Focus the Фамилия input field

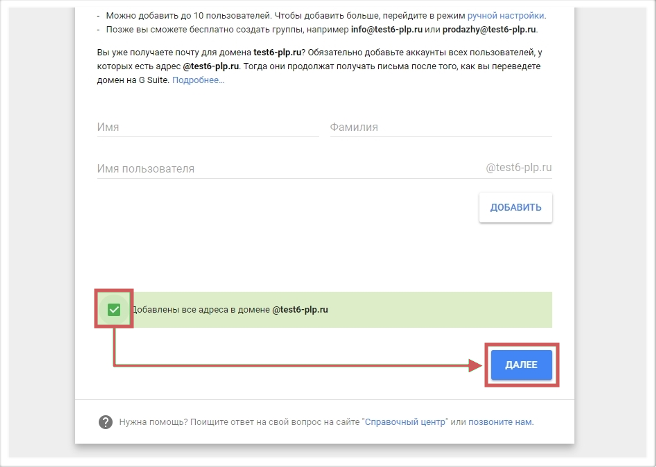point(441,127)
